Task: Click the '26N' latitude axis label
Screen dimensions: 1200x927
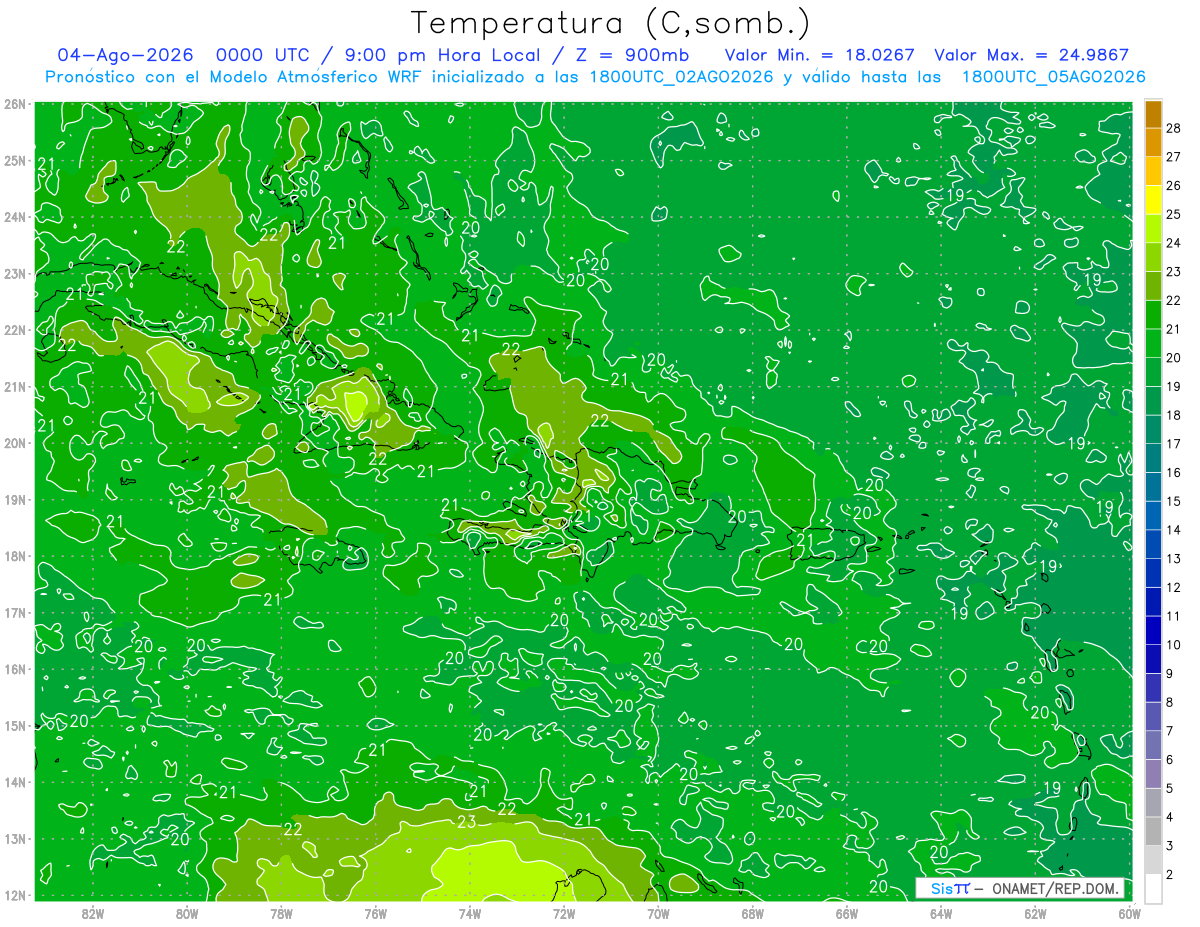Action: [x=15, y=104]
